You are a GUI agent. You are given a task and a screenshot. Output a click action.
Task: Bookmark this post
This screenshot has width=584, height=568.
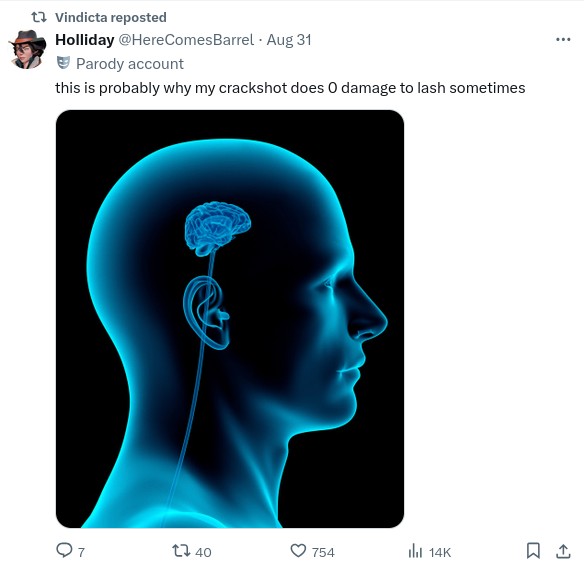tap(533, 550)
